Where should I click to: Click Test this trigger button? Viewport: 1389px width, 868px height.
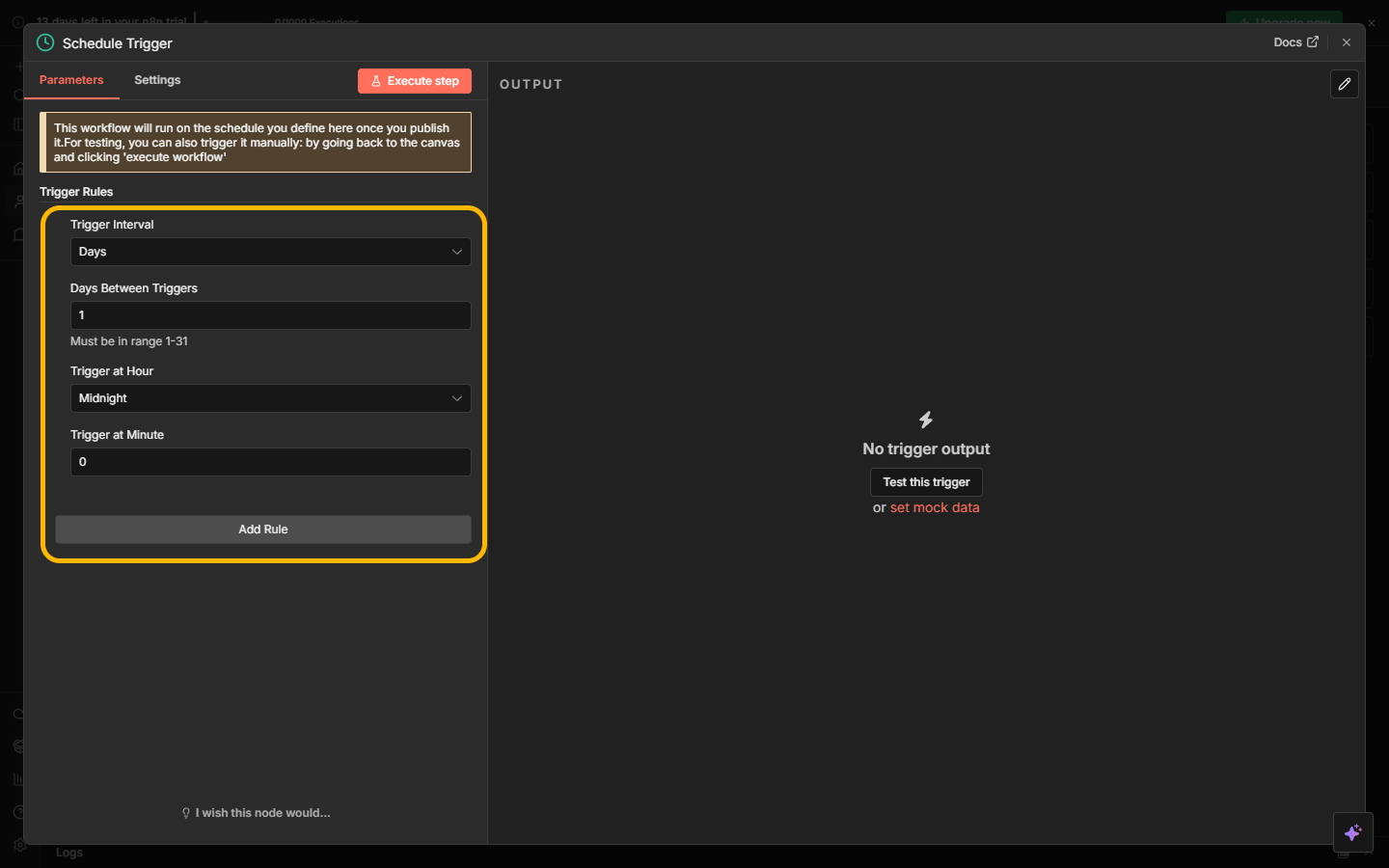click(x=926, y=482)
